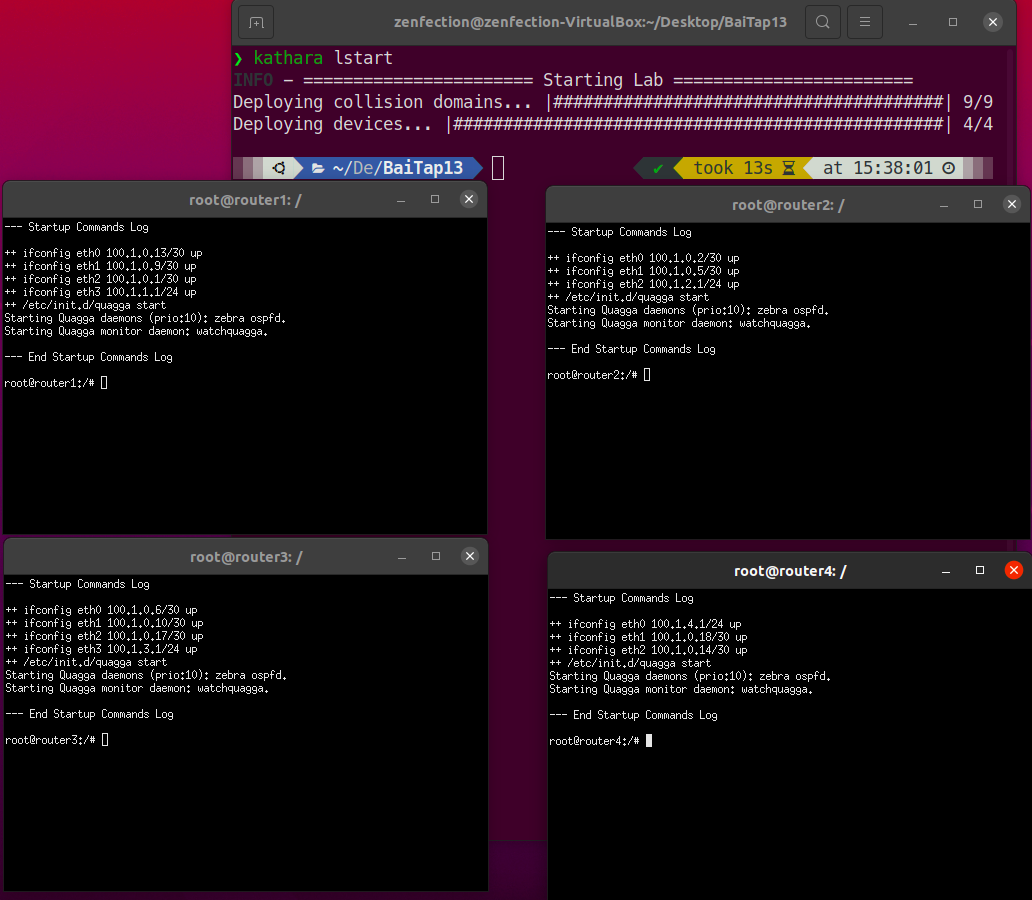The image size is (1032, 900).
Task: Click router3 'ifconfig eth0 100.1.0.6/30 up' line
Action: [101, 610]
